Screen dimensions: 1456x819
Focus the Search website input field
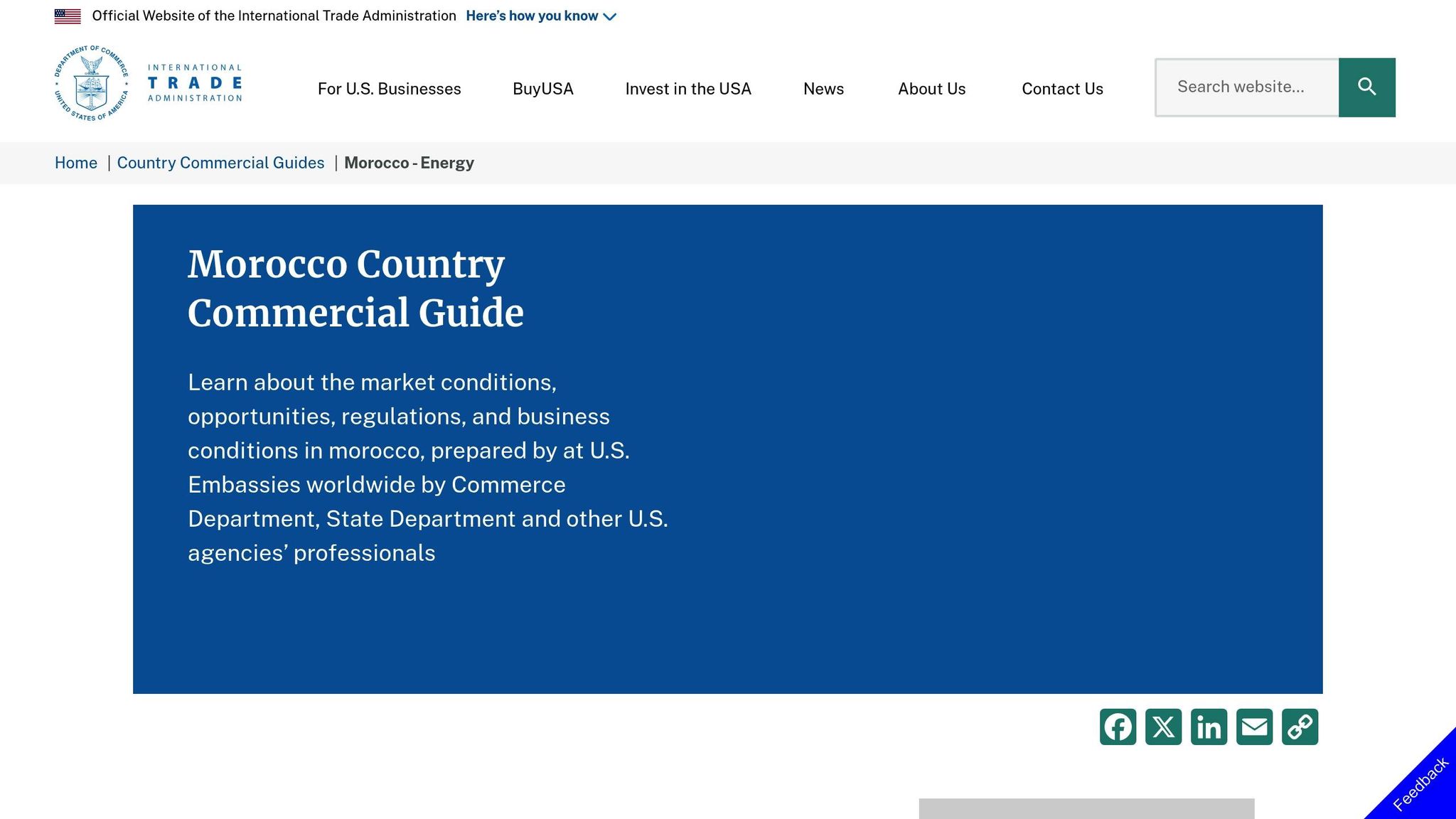(1247, 87)
